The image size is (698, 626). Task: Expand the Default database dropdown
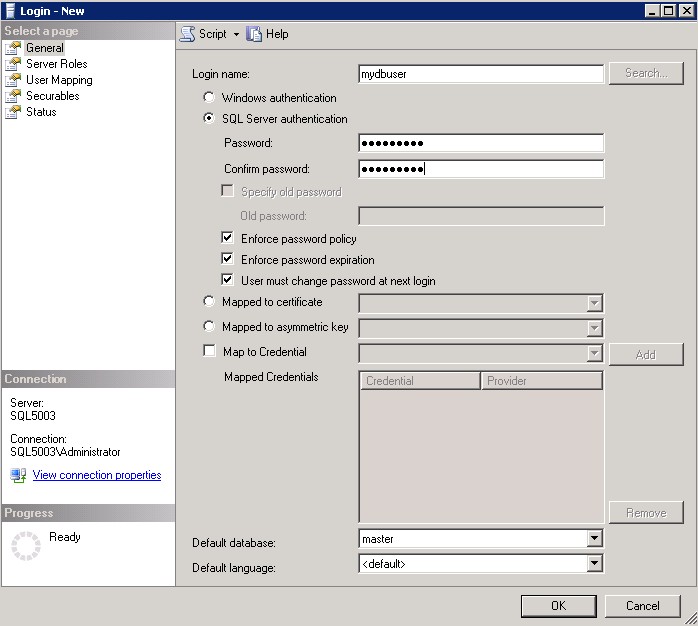[594, 539]
